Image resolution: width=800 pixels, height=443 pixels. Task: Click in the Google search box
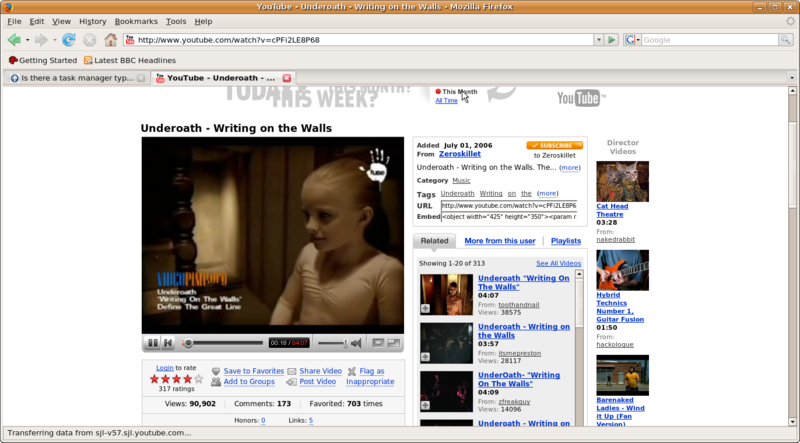point(710,40)
